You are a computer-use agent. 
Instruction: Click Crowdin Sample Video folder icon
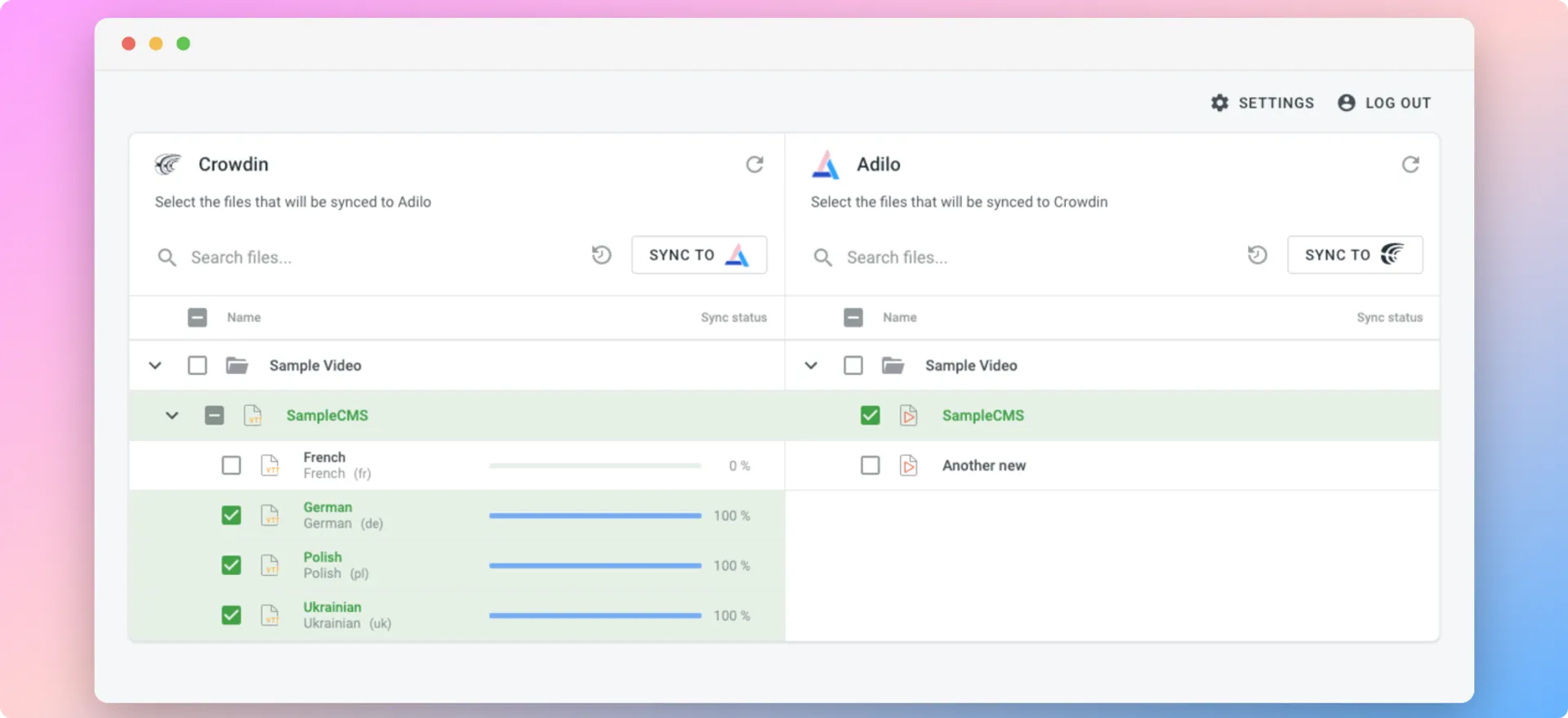[237, 365]
